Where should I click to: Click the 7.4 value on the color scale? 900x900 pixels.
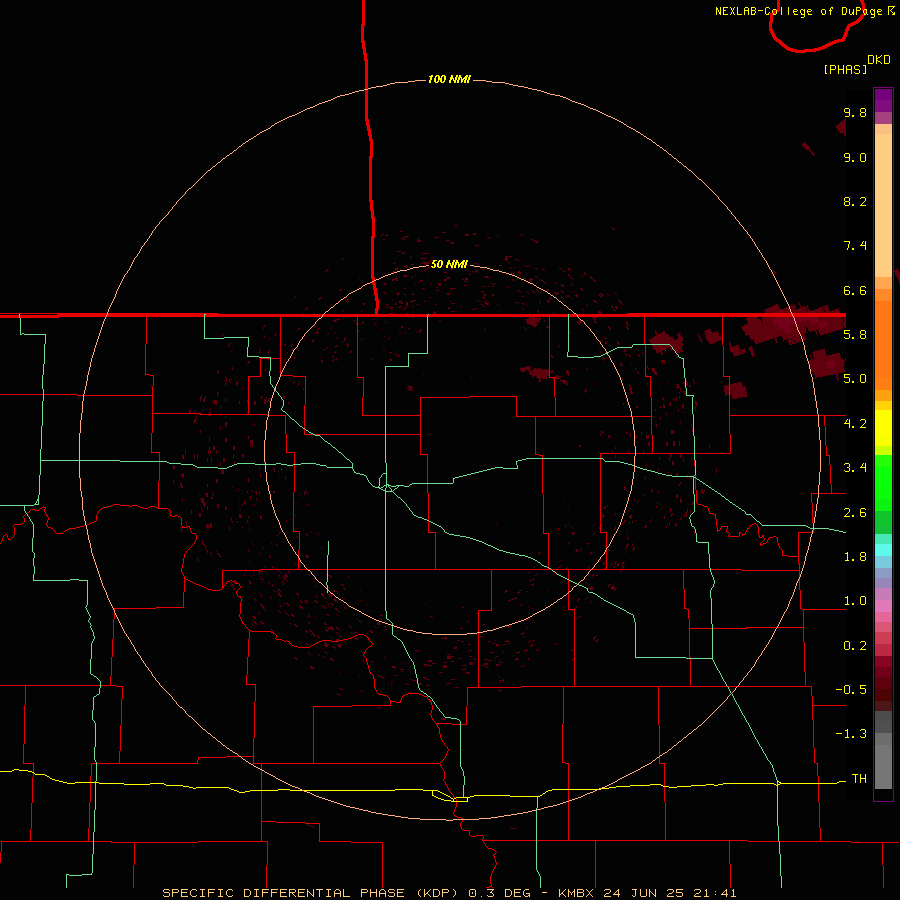point(855,246)
